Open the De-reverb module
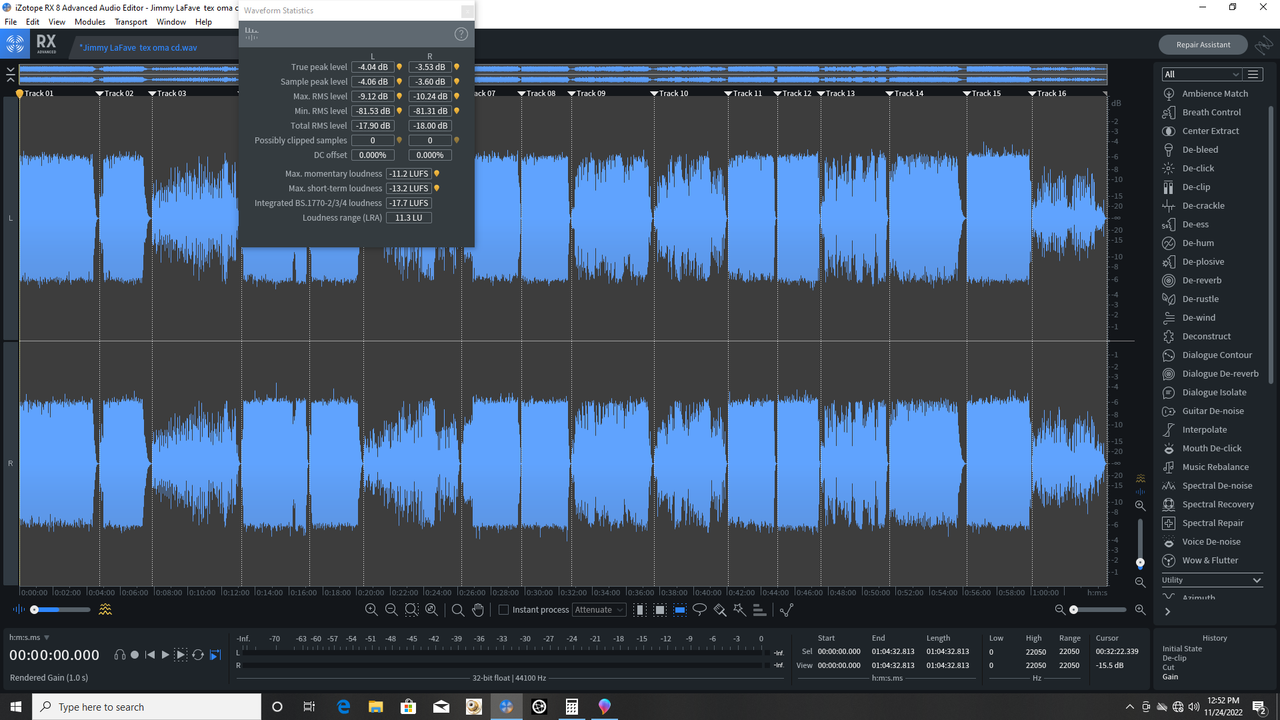The width and height of the screenshot is (1280, 720). click(1192, 280)
